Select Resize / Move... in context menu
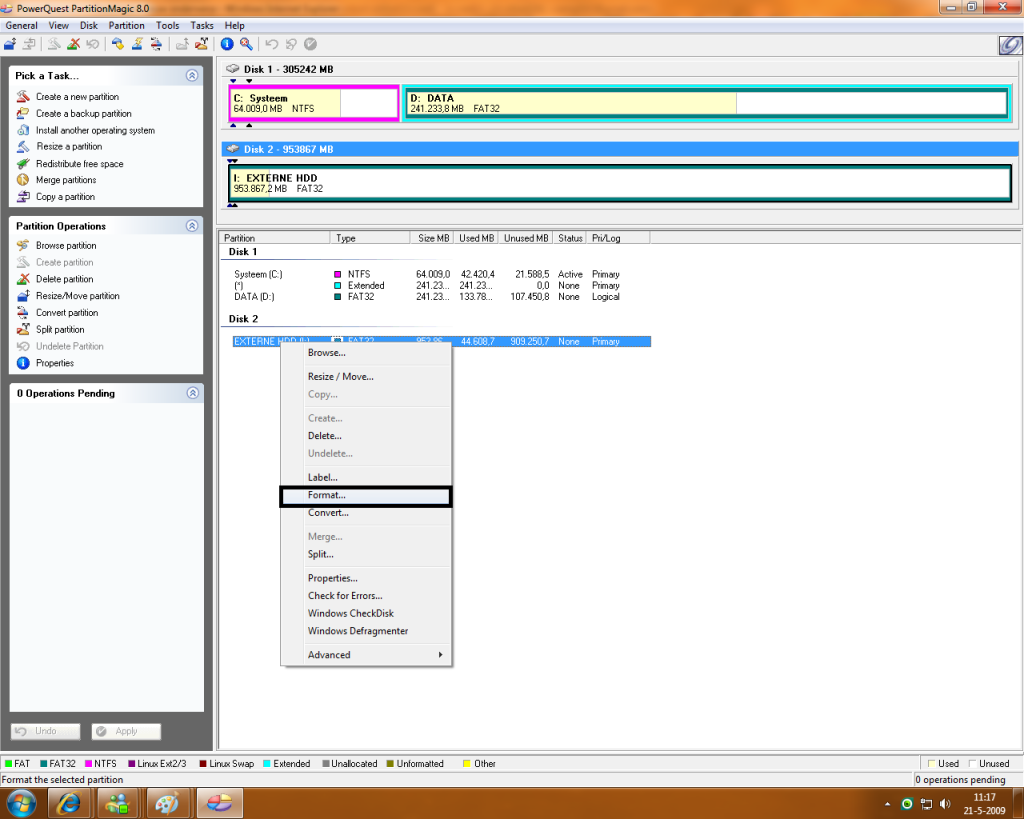 click(x=366, y=377)
